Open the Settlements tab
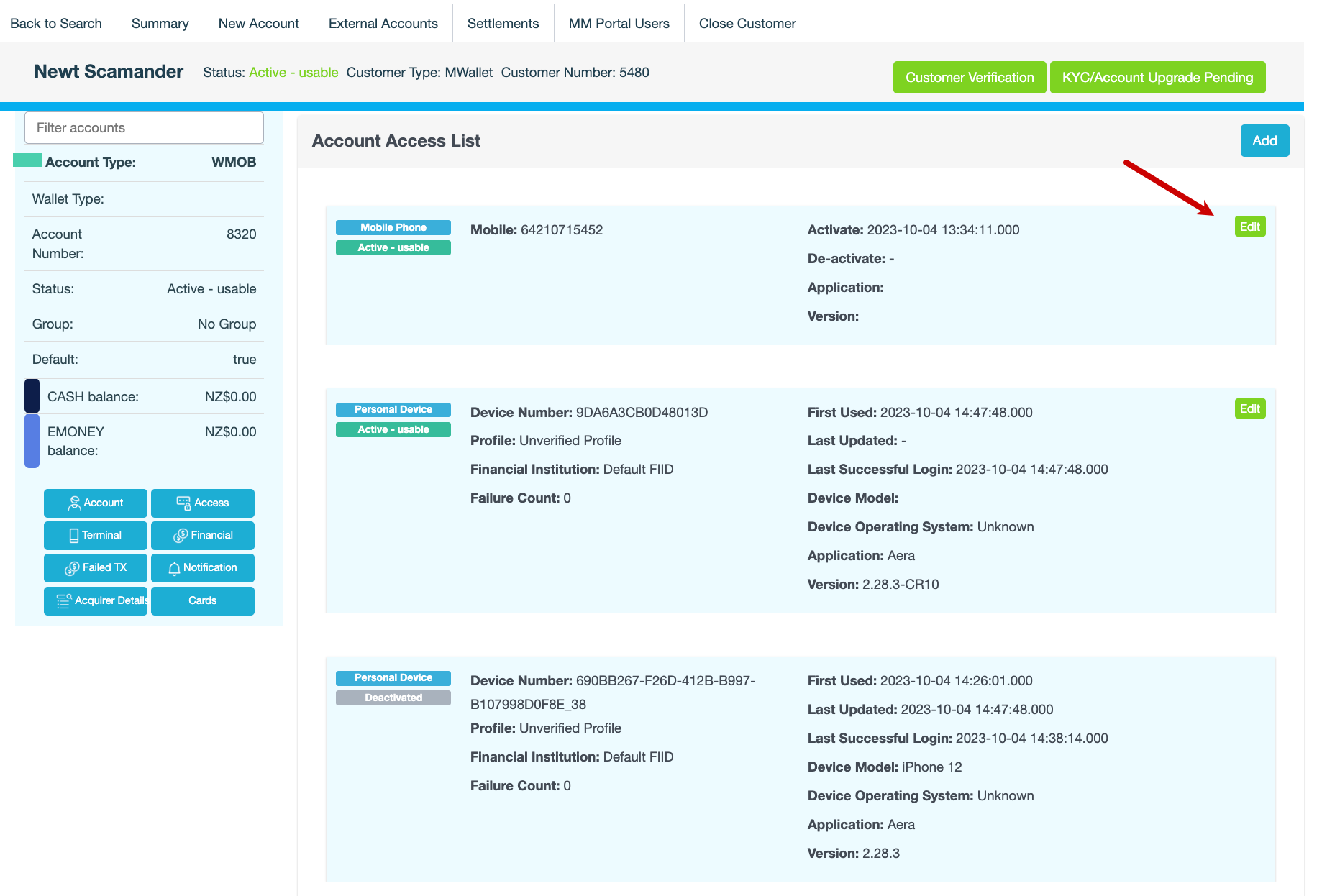Screen dimensions: 1322x896 (x=503, y=23)
